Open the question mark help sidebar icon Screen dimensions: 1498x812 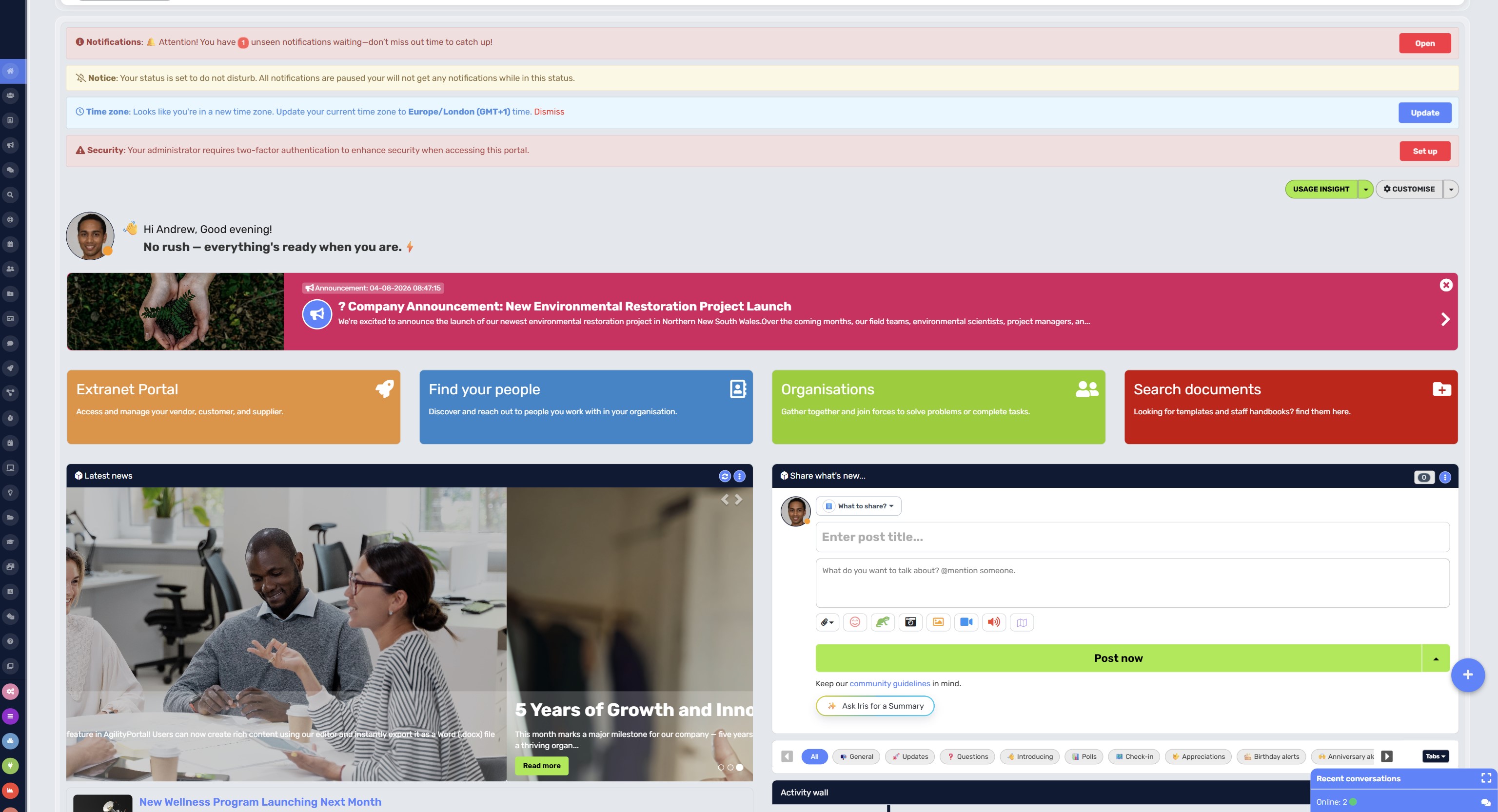click(x=10, y=641)
